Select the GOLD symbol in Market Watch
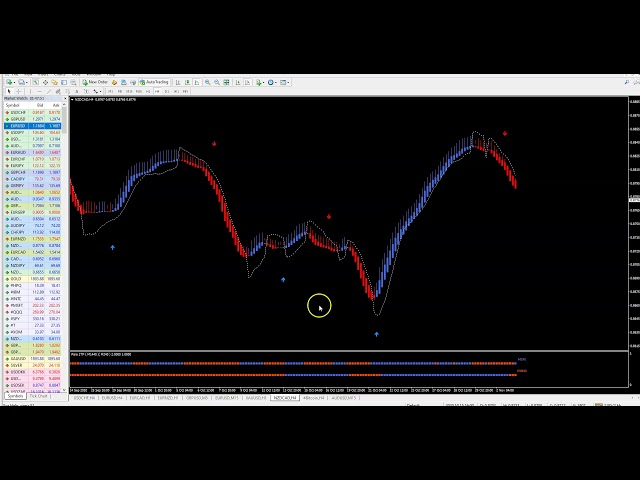 [x=16, y=278]
